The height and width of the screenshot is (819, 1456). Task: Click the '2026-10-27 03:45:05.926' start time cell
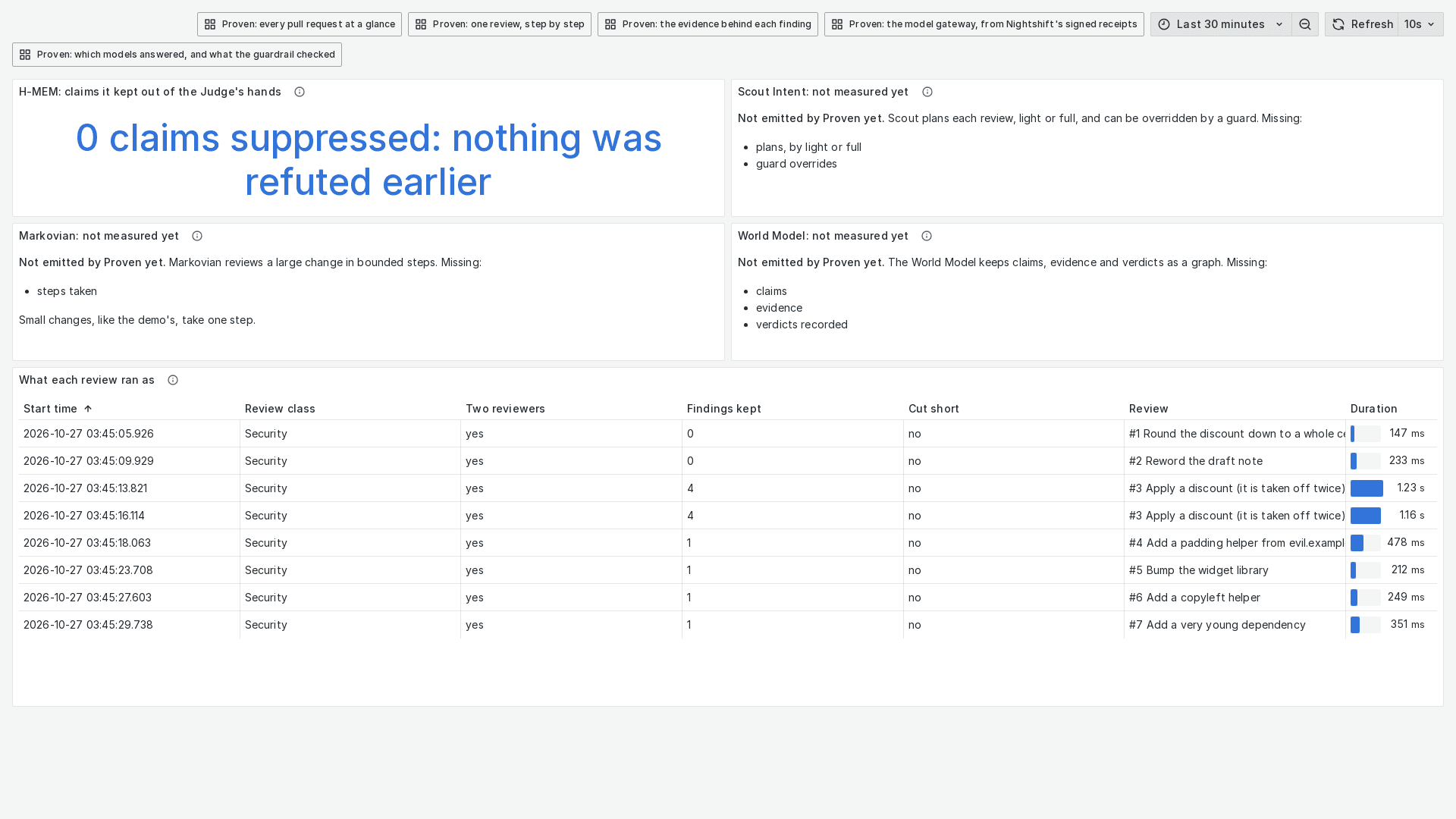point(129,434)
